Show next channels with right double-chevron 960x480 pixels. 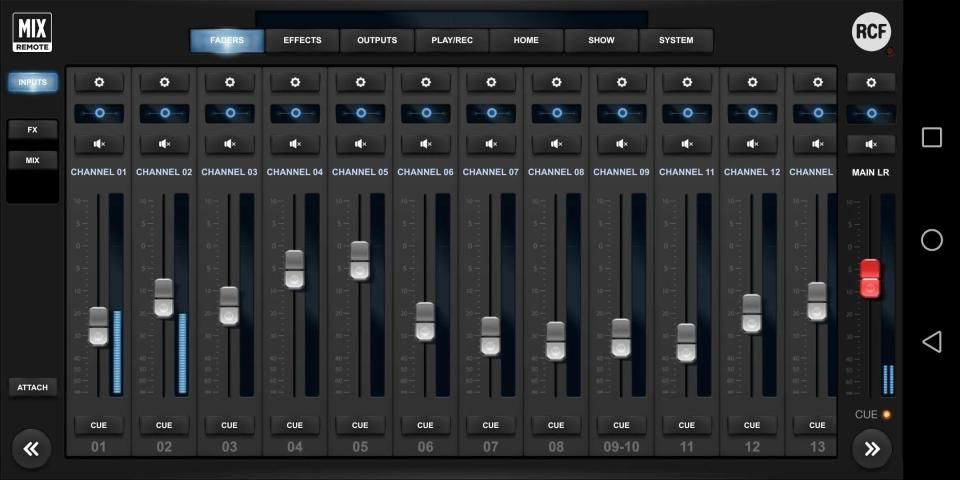871,449
